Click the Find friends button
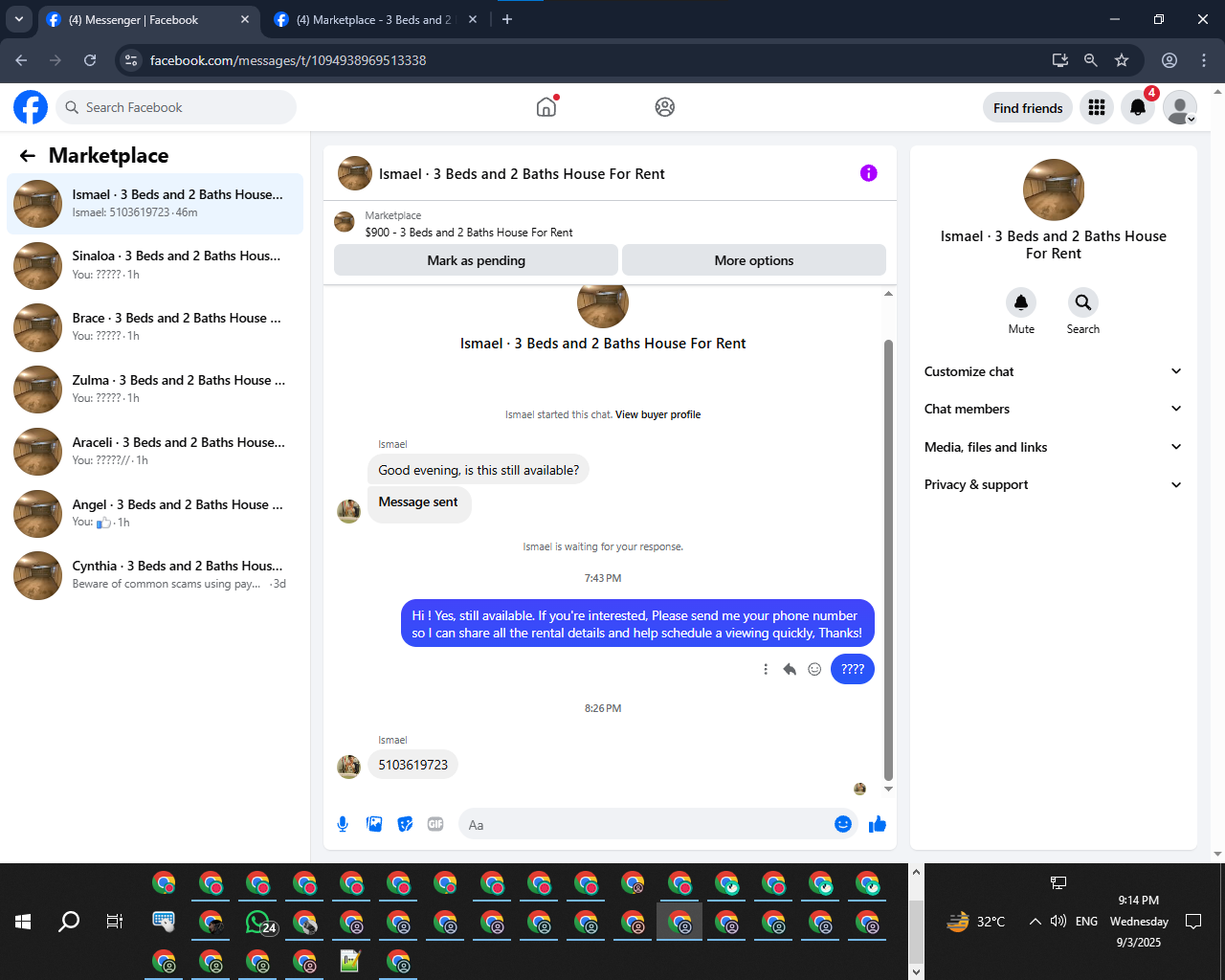The image size is (1225, 980). pyautogui.click(x=1028, y=108)
